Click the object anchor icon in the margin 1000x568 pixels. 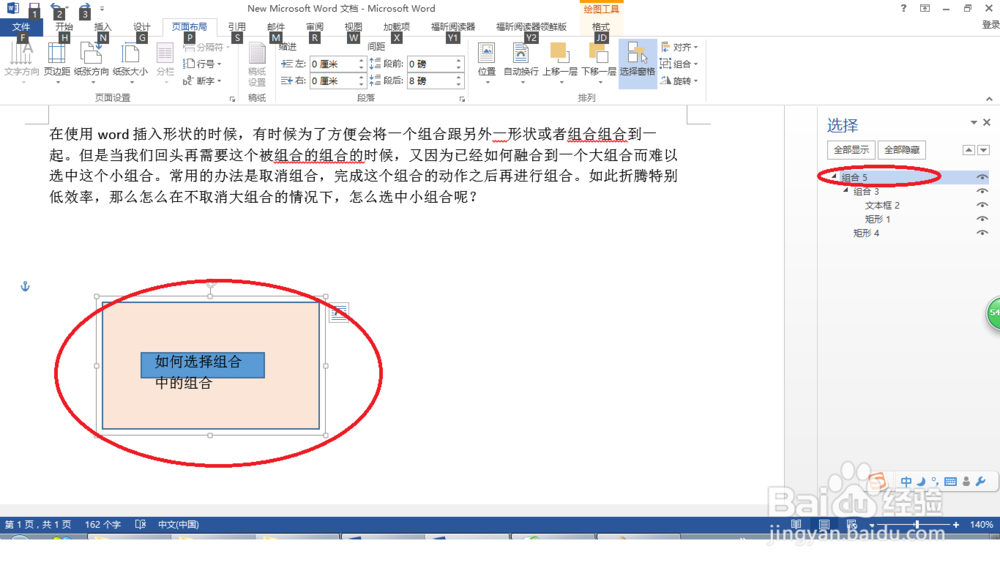click(26, 286)
